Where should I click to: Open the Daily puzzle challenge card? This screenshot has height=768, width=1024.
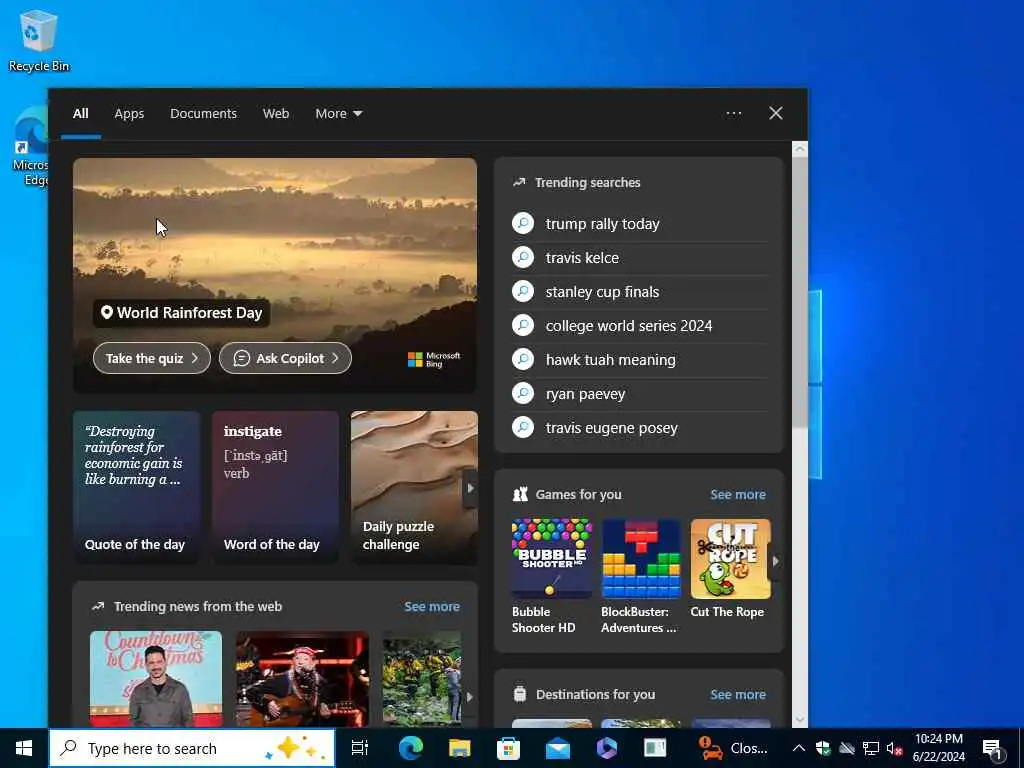(x=414, y=487)
